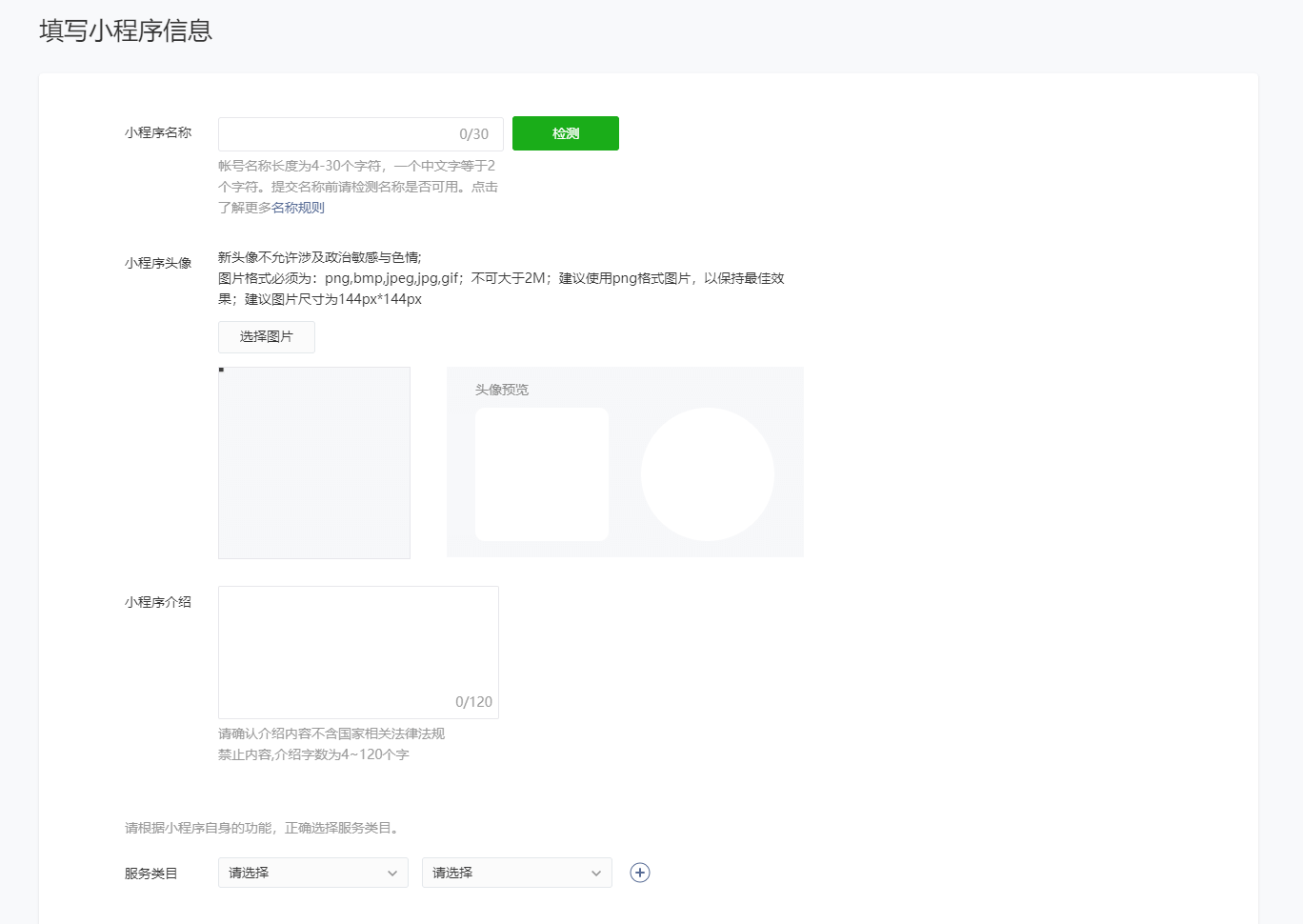The width and height of the screenshot is (1303, 924).
Task: Open the first 服务类目 dropdown
Action: [x=312, y=873]
